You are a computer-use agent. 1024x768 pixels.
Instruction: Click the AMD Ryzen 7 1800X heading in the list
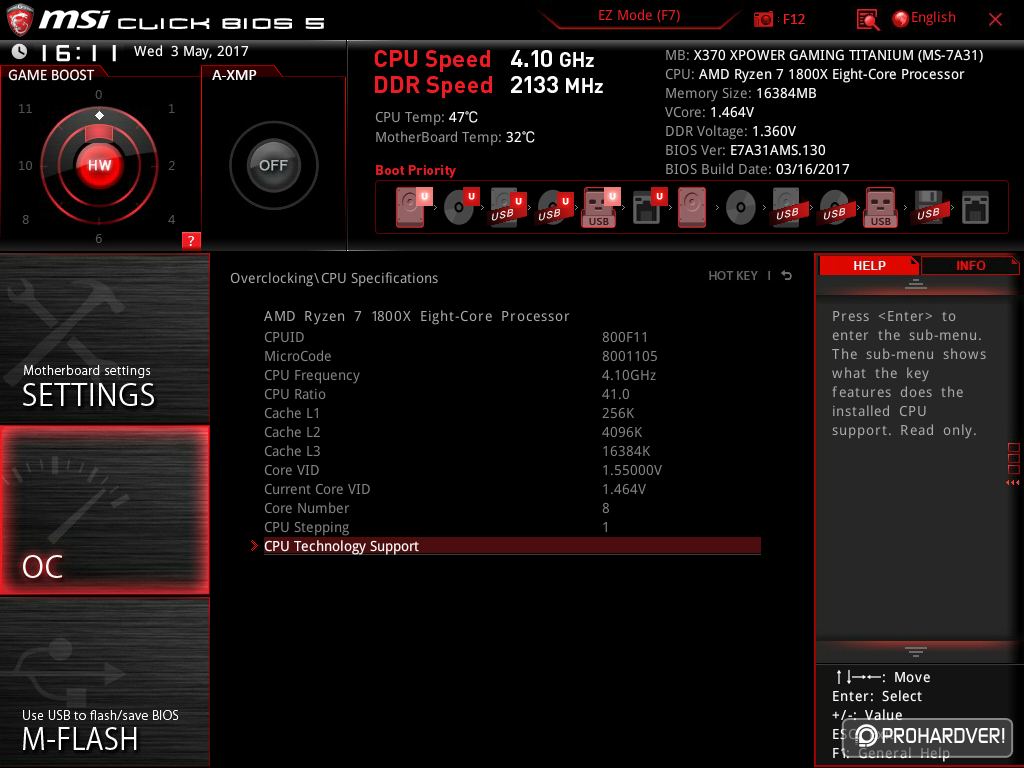pos(417,316)
